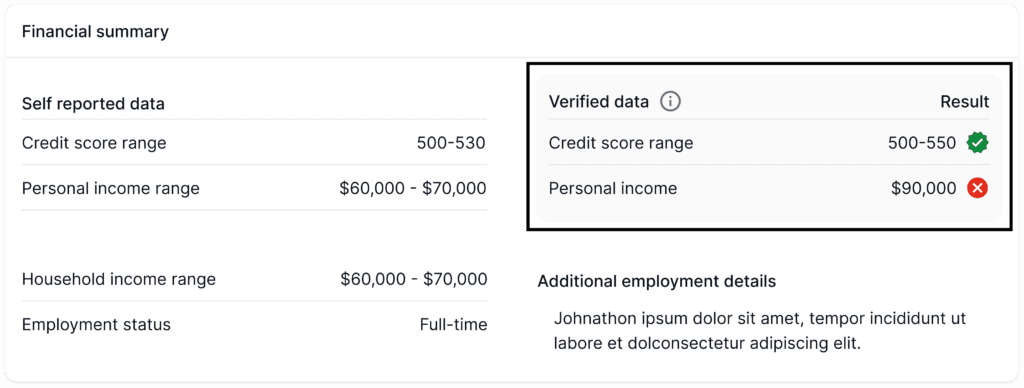Click the 500-530 credit score value
1024x388 pixels.
coord(451,143)
